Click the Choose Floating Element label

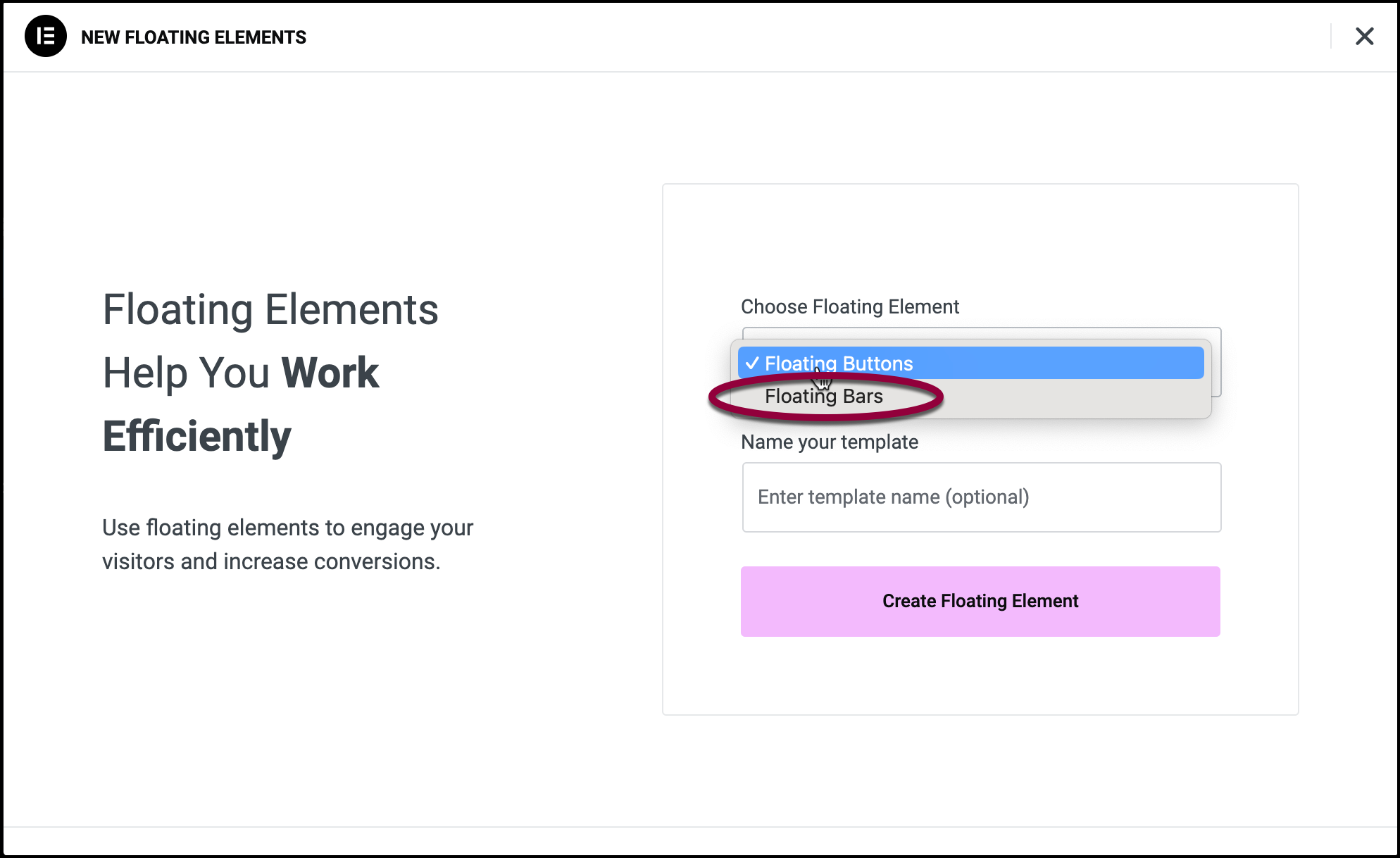pyautogui.click(x=849, y=307)
